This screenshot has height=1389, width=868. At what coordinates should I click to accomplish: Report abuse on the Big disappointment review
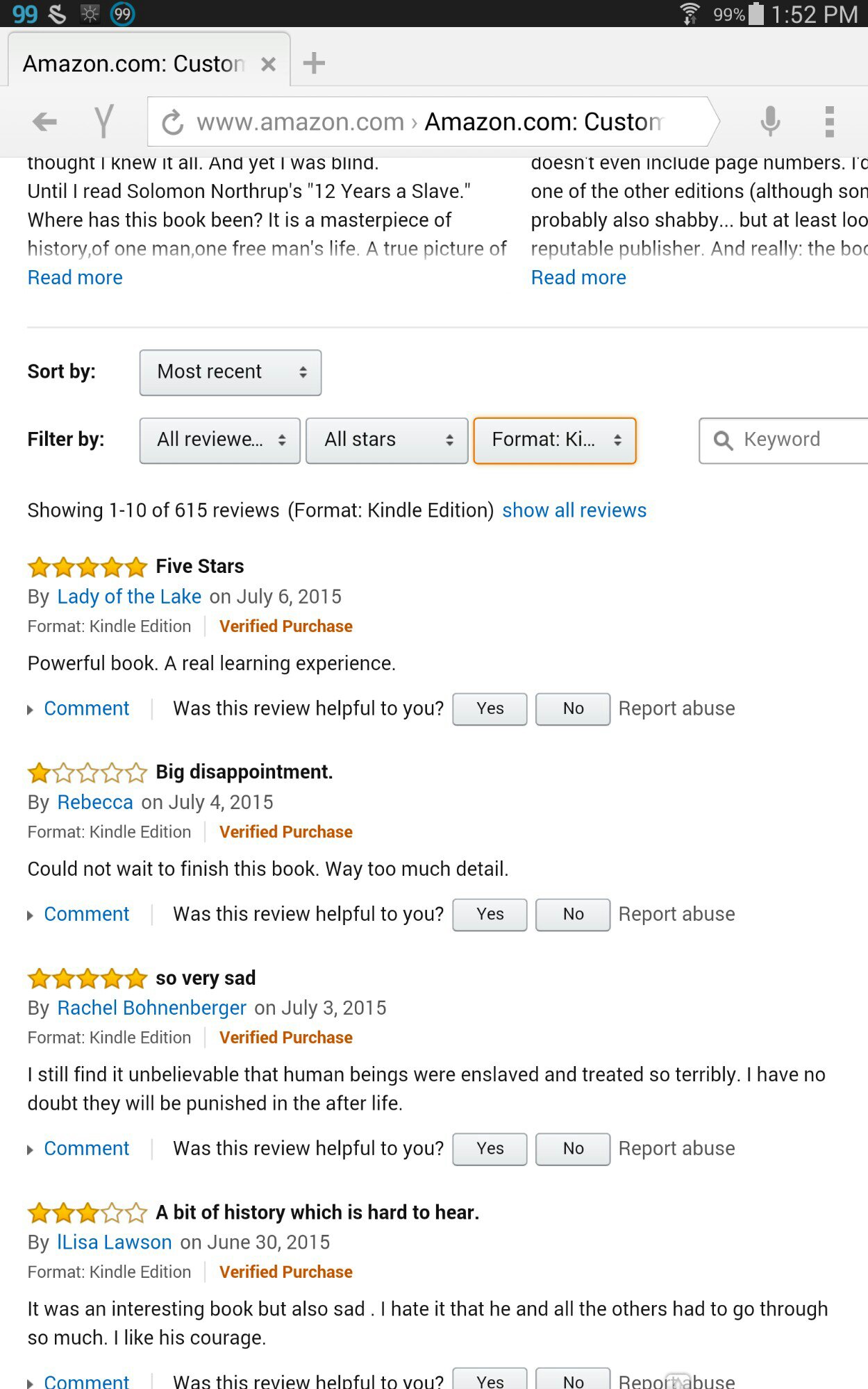click(676, 914)
